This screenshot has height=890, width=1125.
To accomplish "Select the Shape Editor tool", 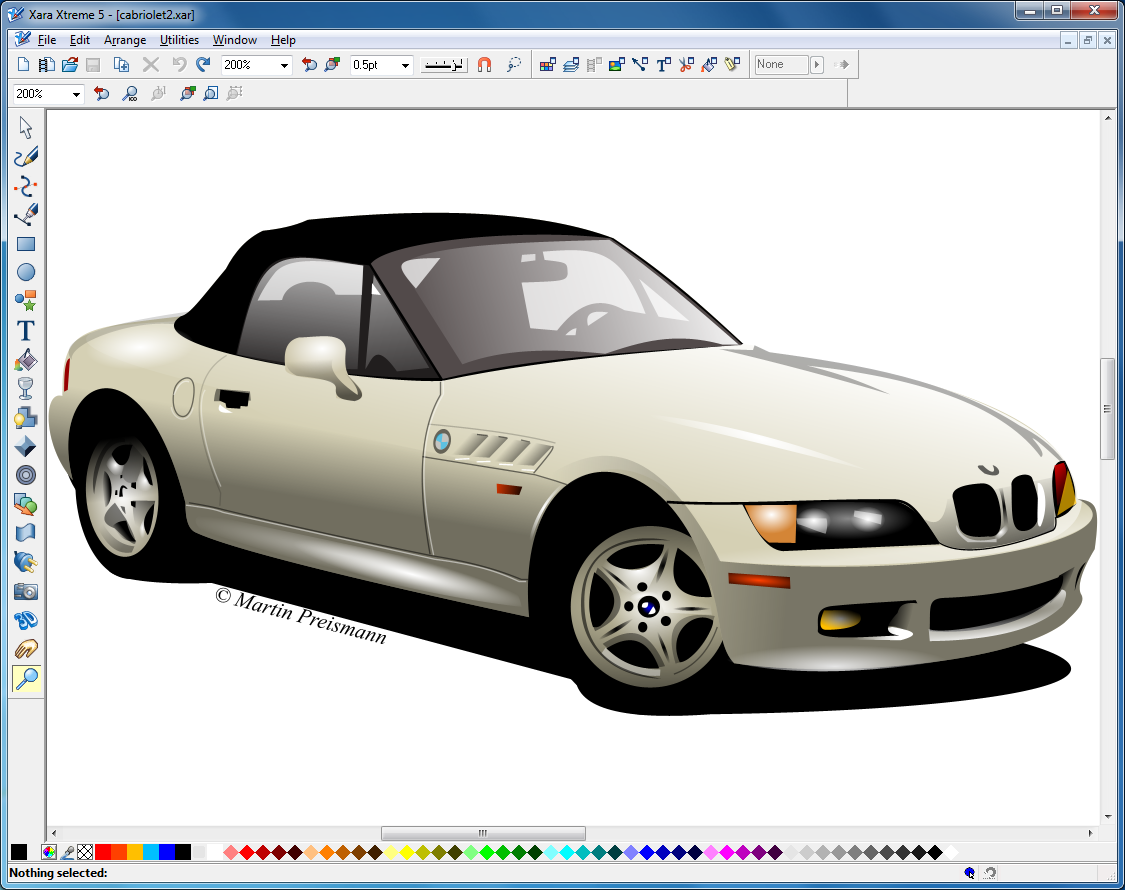I will pos(26,185).
